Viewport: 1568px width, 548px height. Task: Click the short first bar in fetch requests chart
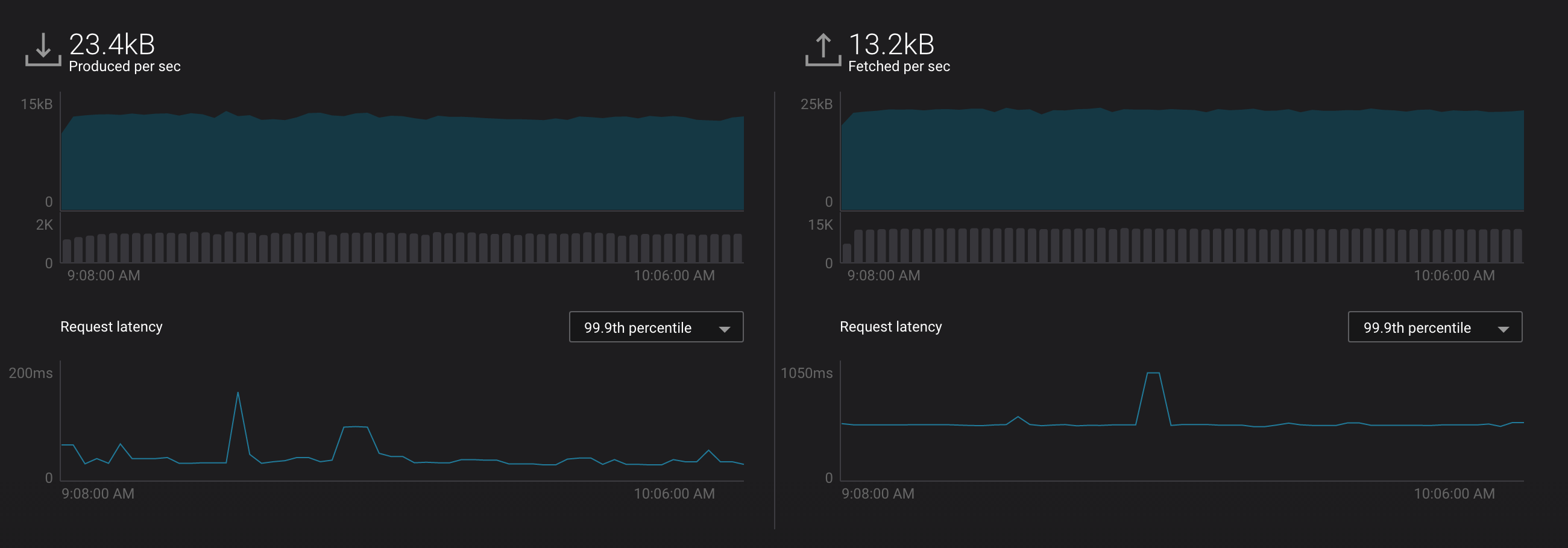846,253
